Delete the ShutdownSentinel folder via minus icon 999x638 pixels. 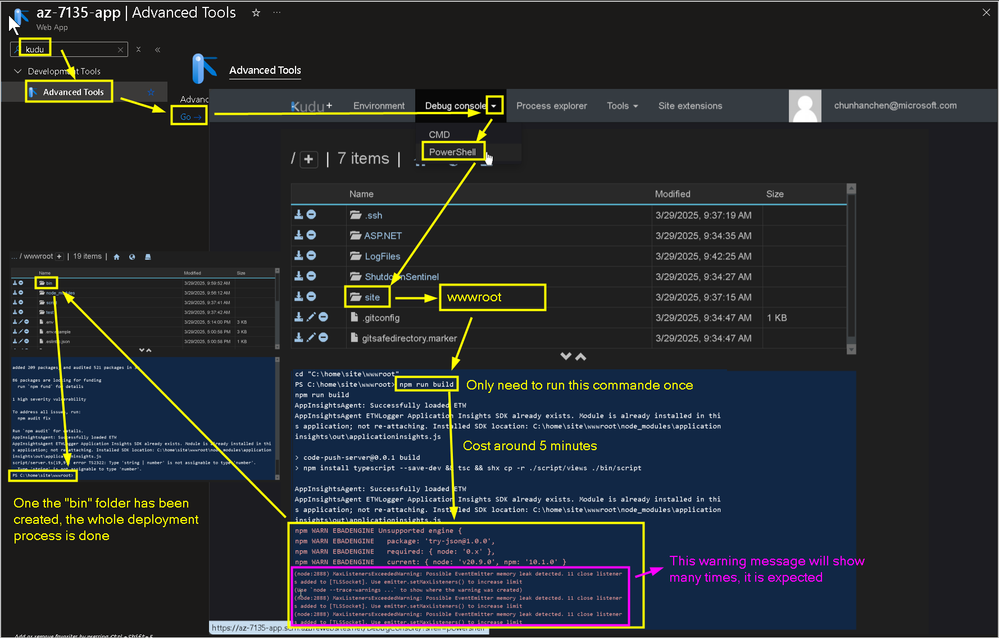(311, 276)
